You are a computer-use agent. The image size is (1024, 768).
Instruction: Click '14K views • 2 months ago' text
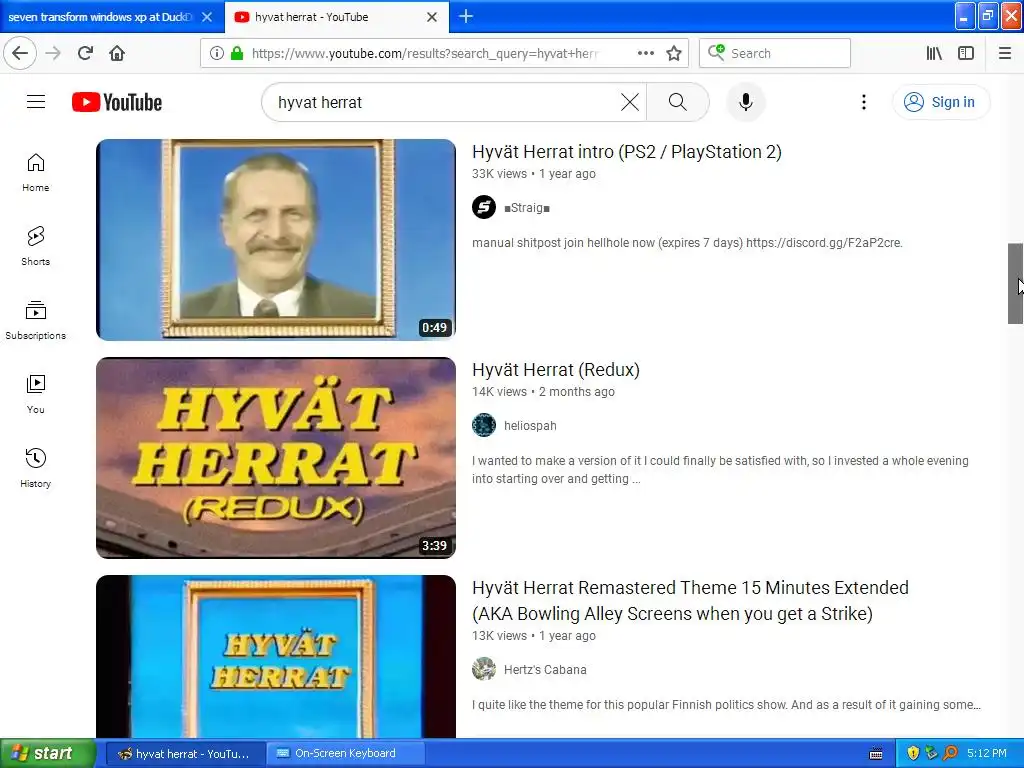pyautogui.click(x=543, y=392)
